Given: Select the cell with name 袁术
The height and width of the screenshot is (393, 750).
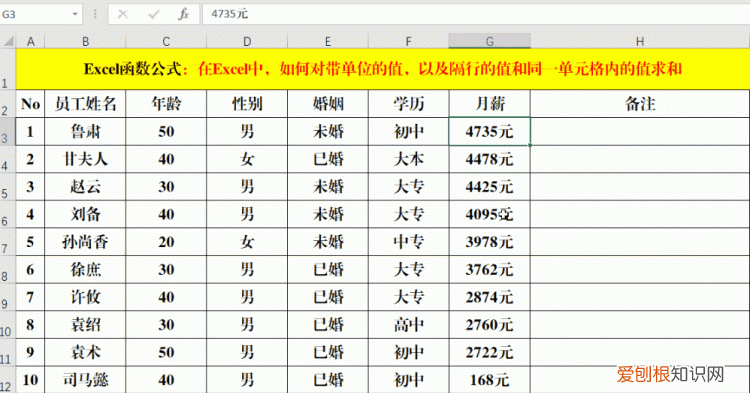Looking at the screenshot, I should click(86, 352).
